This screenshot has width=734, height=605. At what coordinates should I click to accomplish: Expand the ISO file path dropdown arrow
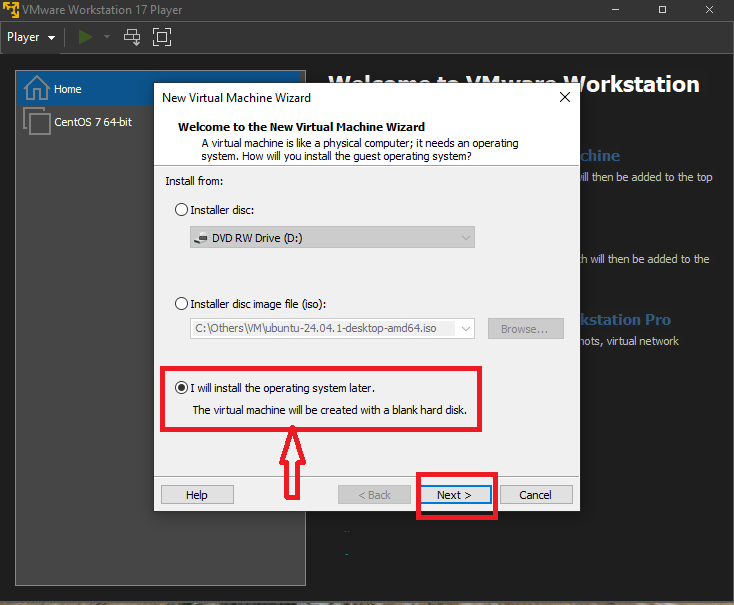[465, 328]
